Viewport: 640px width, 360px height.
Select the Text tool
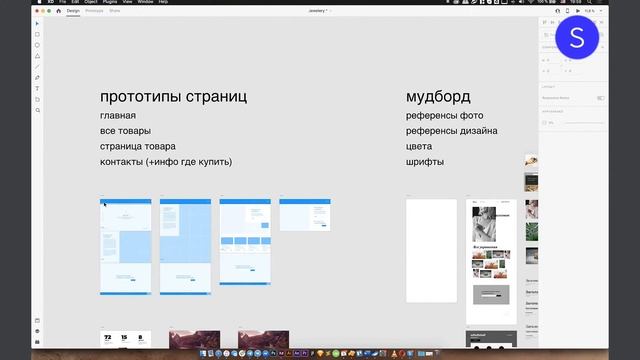pyautogui.click(x=37, y=89)
